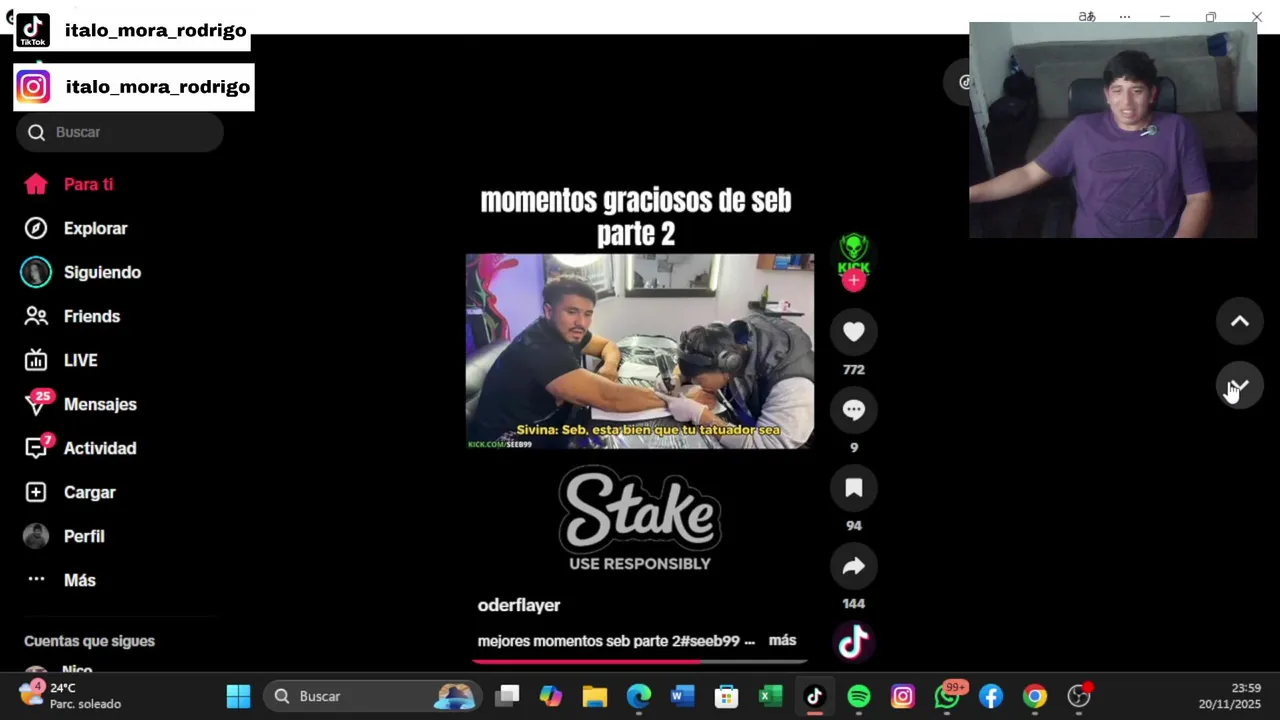Open the Cargar upload page

[x=70, y=492]
